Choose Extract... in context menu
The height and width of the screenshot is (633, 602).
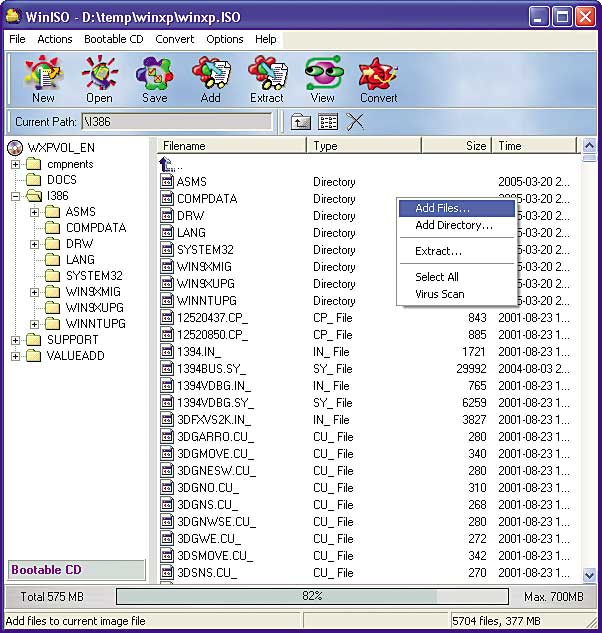pos(457,251)
